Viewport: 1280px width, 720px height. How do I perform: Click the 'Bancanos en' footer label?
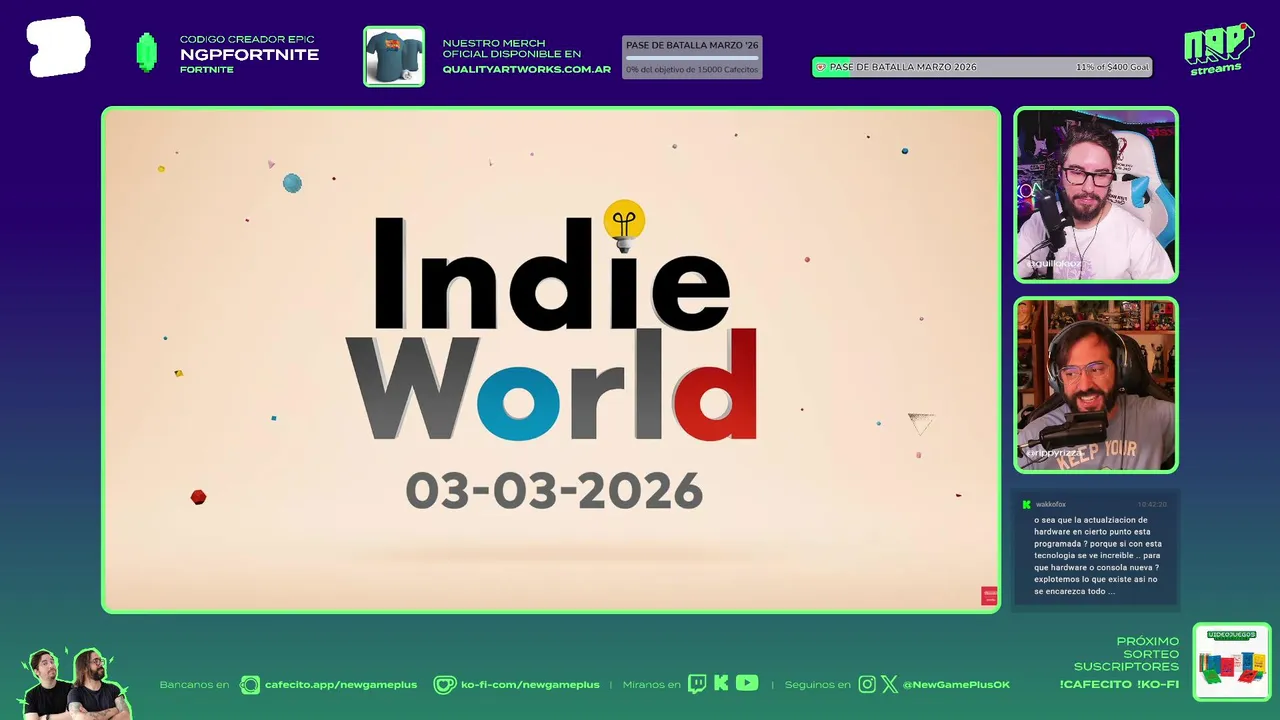tap(194, 685)
